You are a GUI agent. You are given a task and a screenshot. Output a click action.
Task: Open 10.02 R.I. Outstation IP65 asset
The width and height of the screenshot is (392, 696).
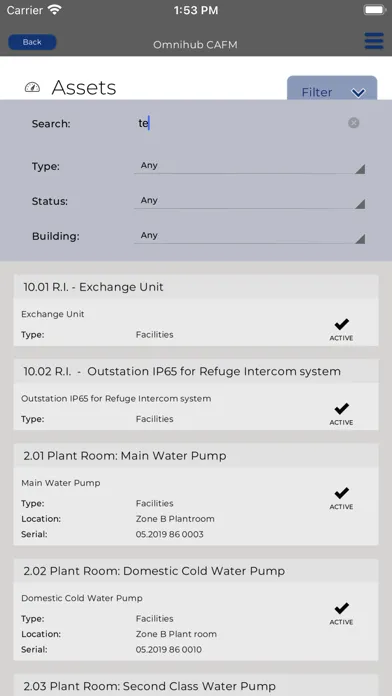click(196, 394)
